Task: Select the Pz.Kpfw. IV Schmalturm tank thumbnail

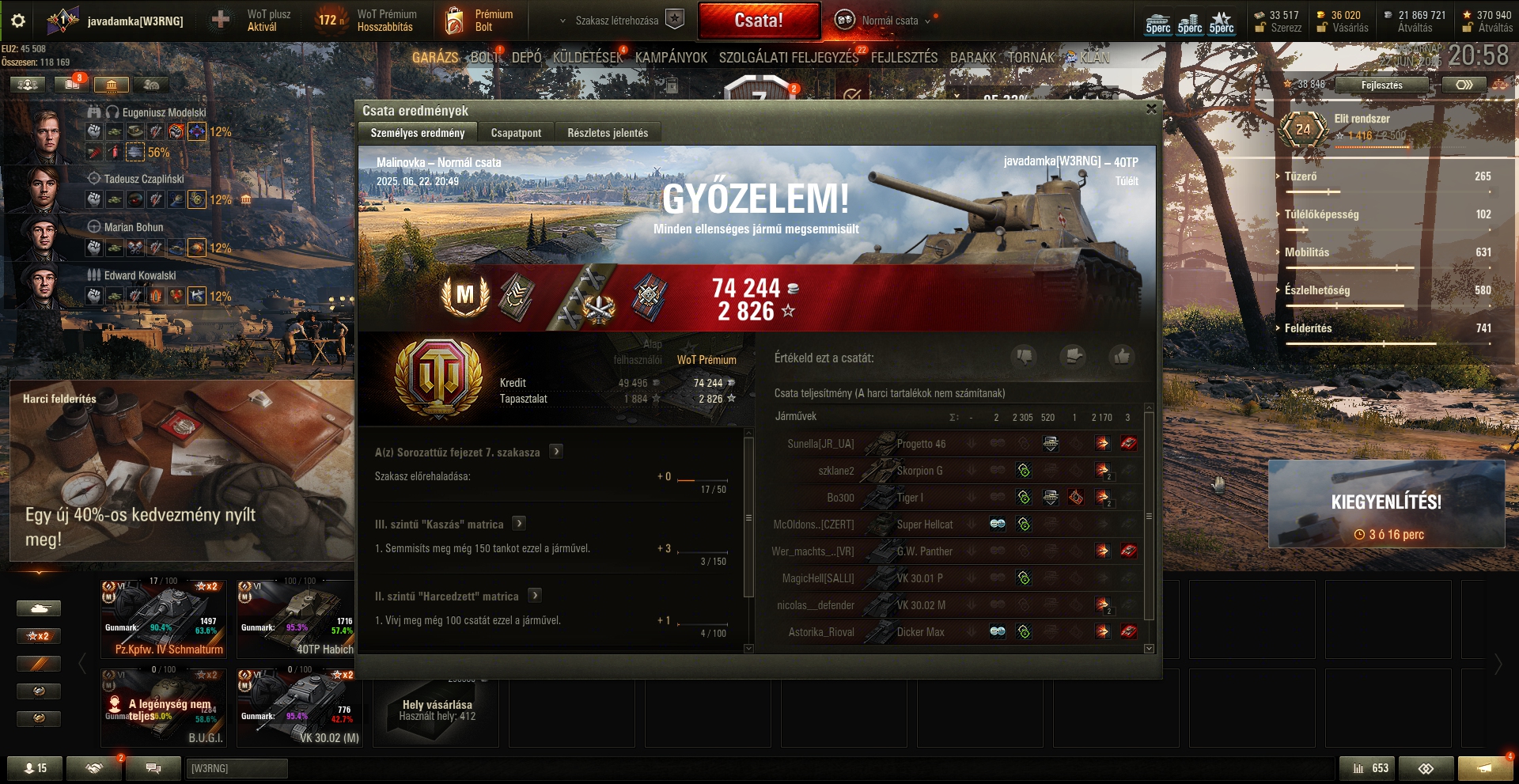Action: point(164,619)
